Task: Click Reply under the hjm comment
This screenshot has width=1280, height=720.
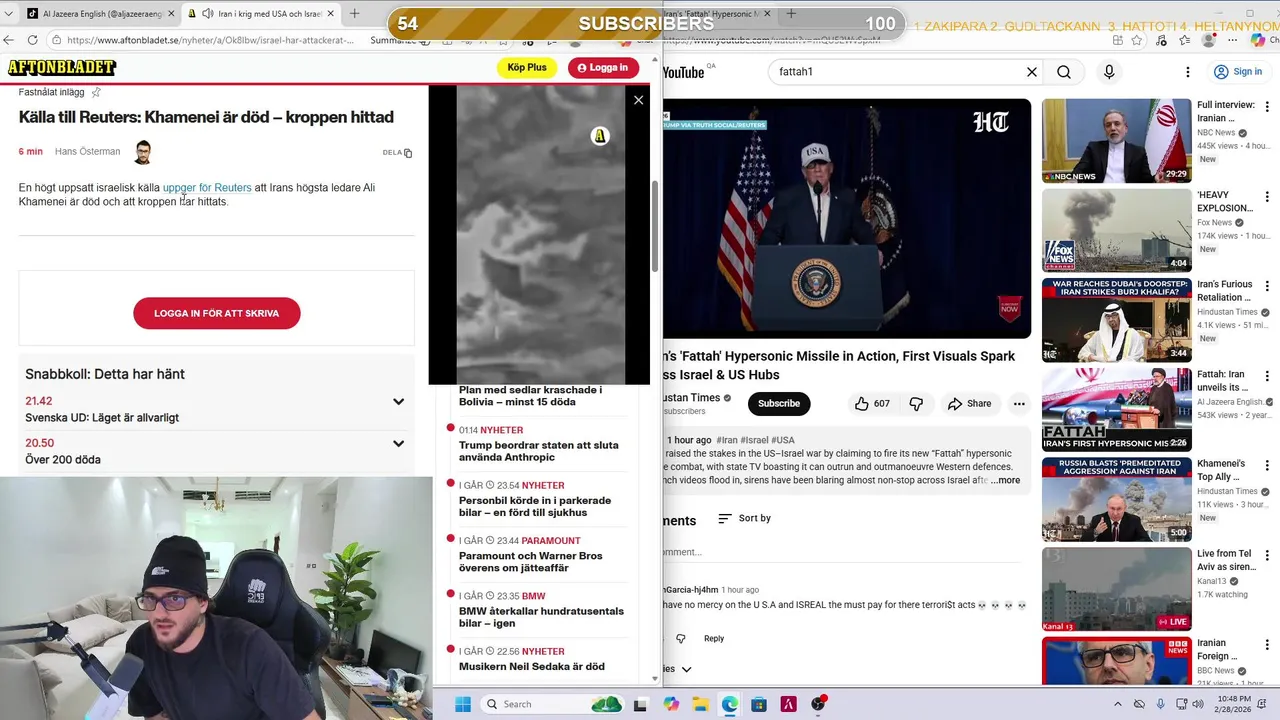Action: (x=713, y=638)
